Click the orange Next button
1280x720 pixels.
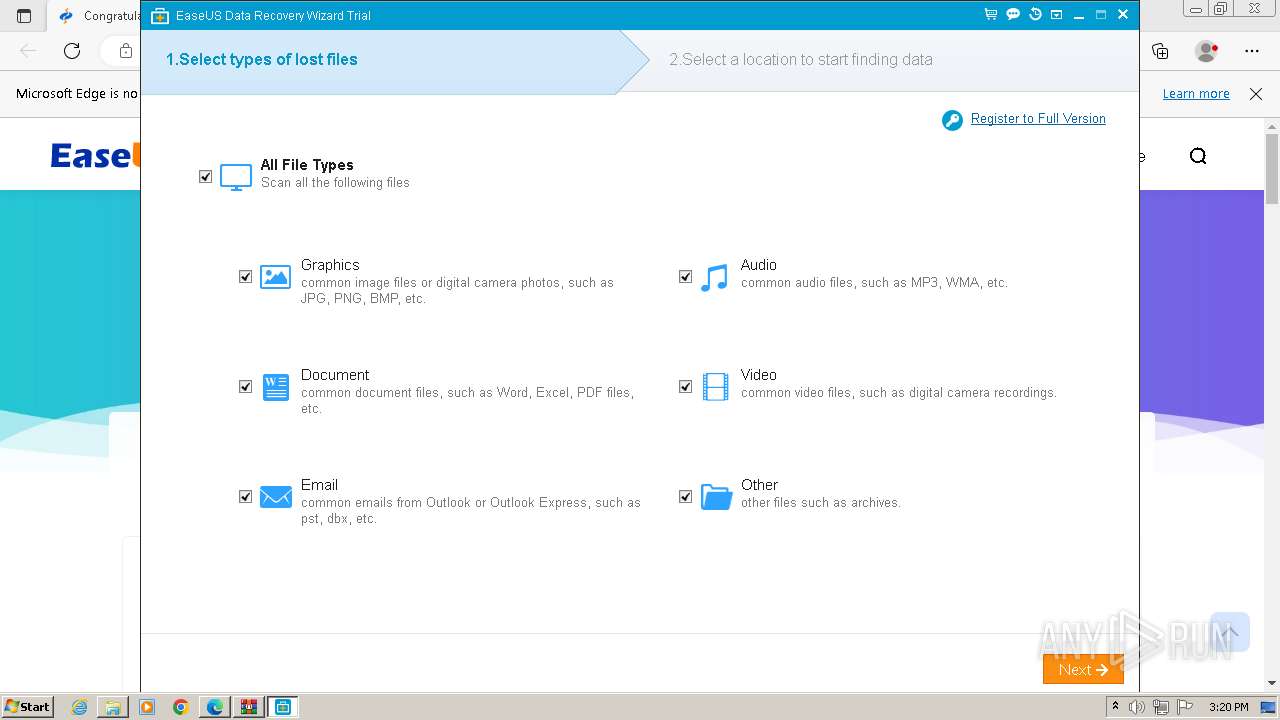(1083, 669)
